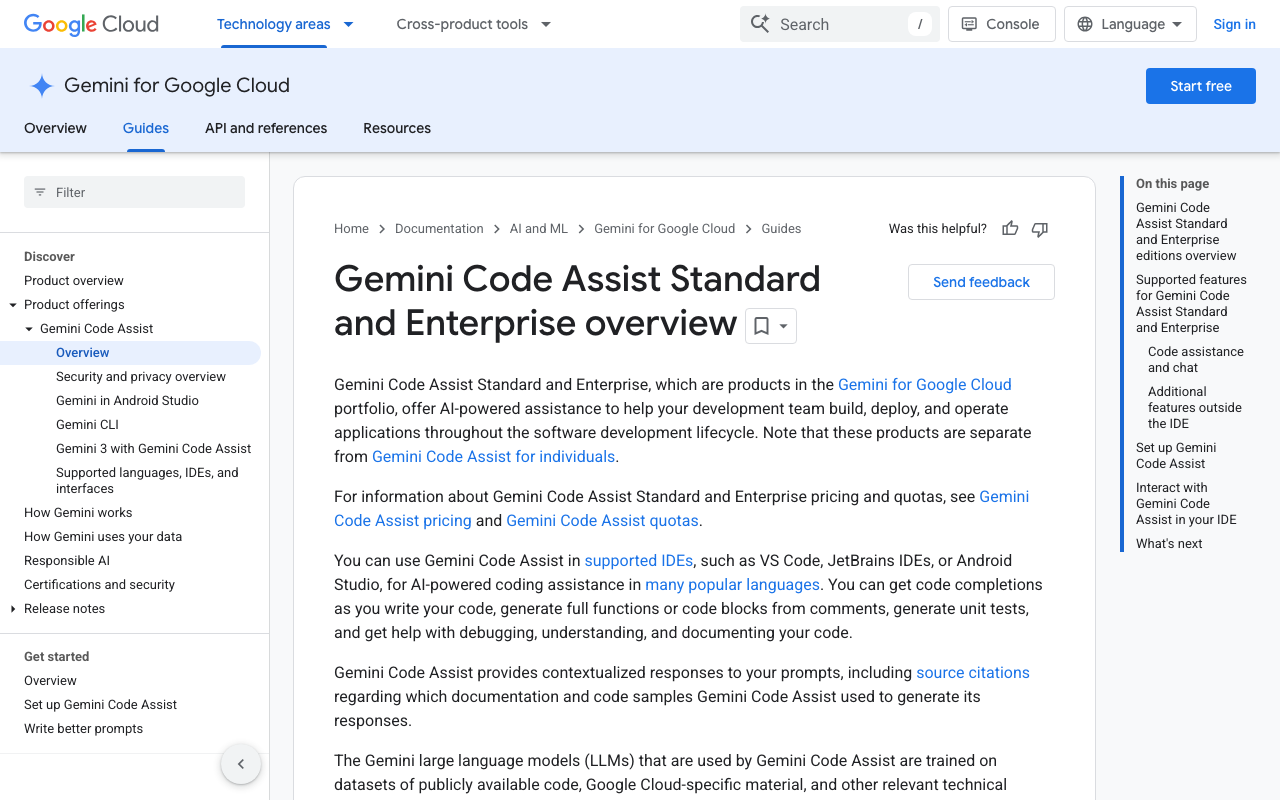This screenshot has width=1280, height=800.
Task: Jump to Supported features section in page outline
Action: click(x=1191, y=304)
